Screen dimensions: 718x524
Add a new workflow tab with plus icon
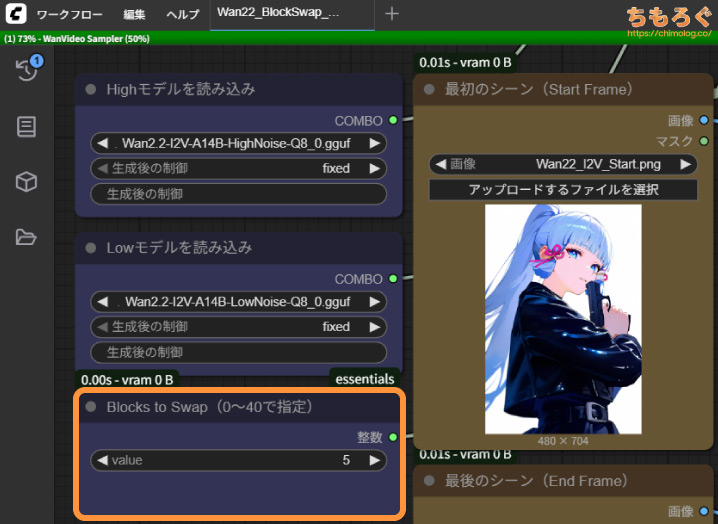tap(392, 14)
